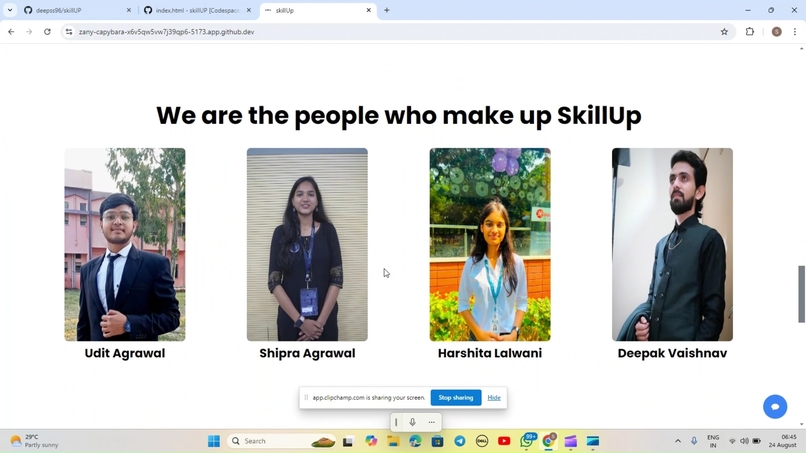Open Clipchamp on the taskbar
Viewport: 806px width, 453px height.
coord(571,441)
